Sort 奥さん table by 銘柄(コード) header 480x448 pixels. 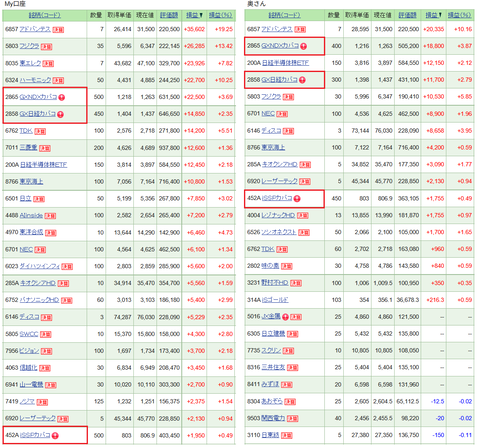[284, 15]
